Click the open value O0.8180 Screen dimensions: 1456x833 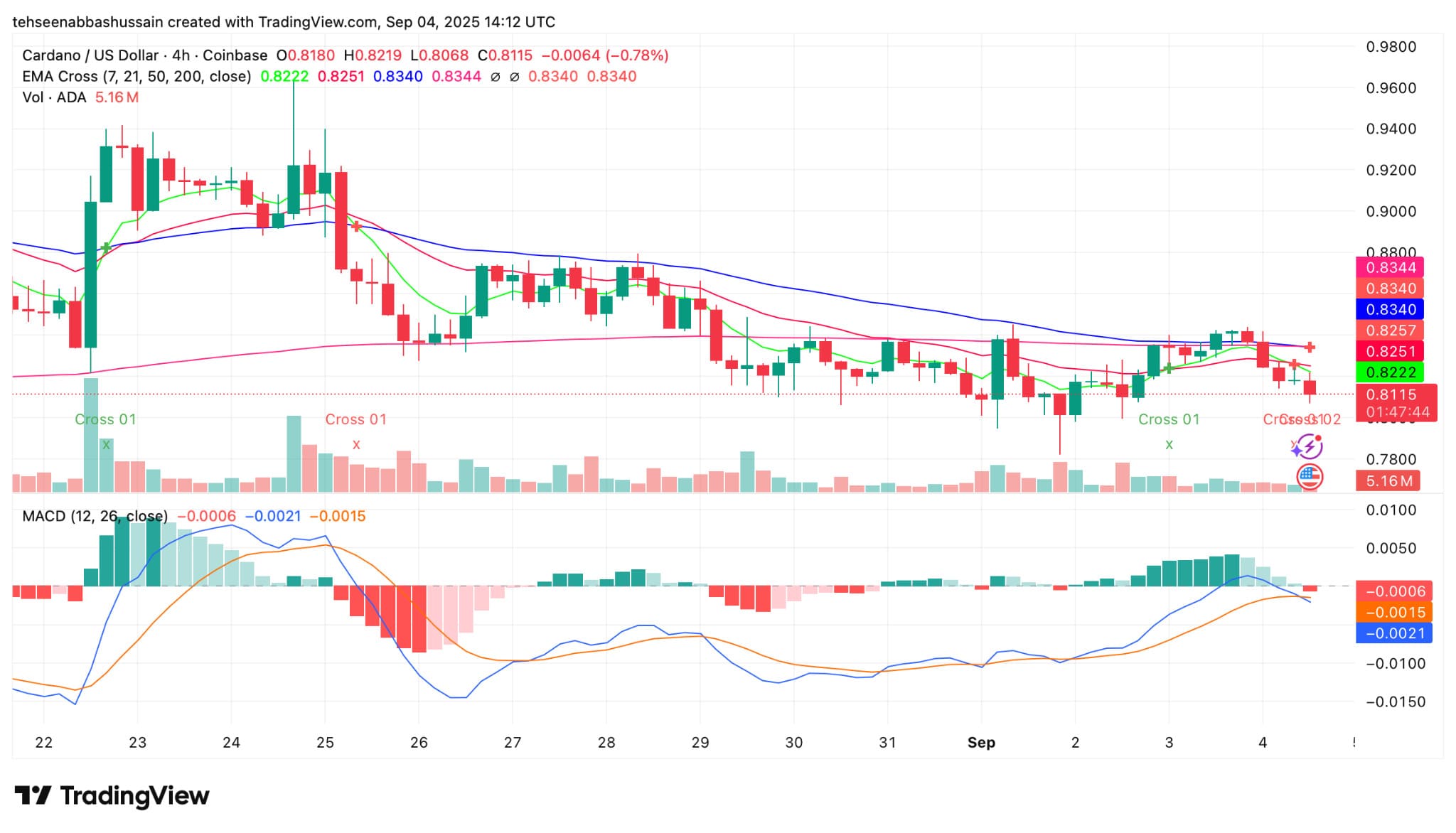pos(306,55)
